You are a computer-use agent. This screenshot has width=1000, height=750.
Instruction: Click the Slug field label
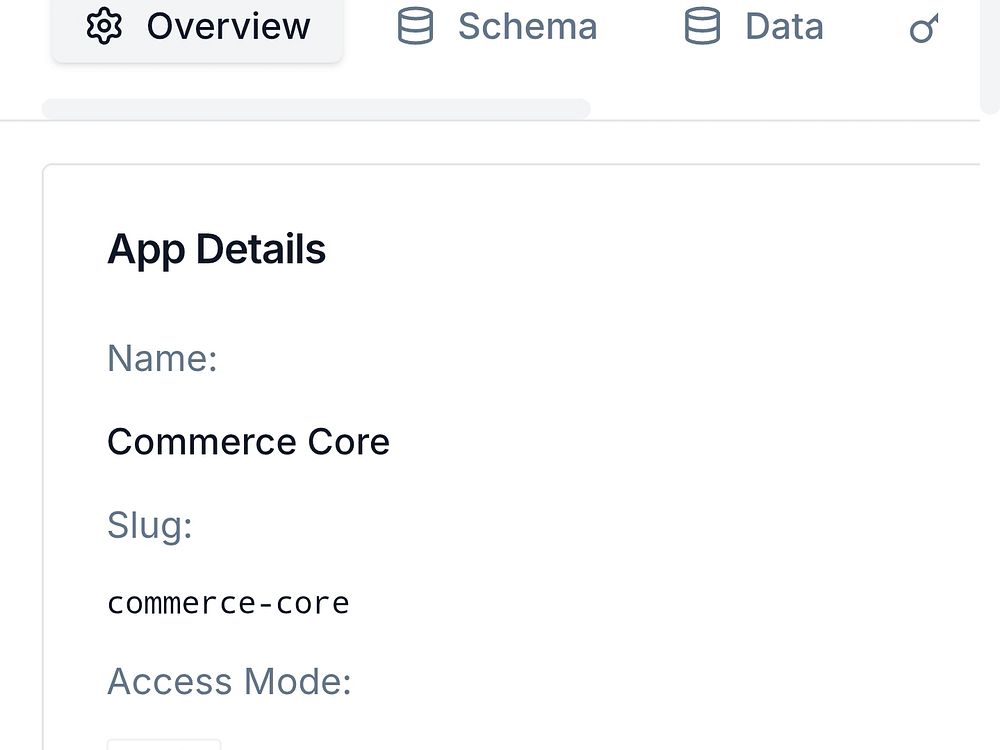(x=150, y=525)
